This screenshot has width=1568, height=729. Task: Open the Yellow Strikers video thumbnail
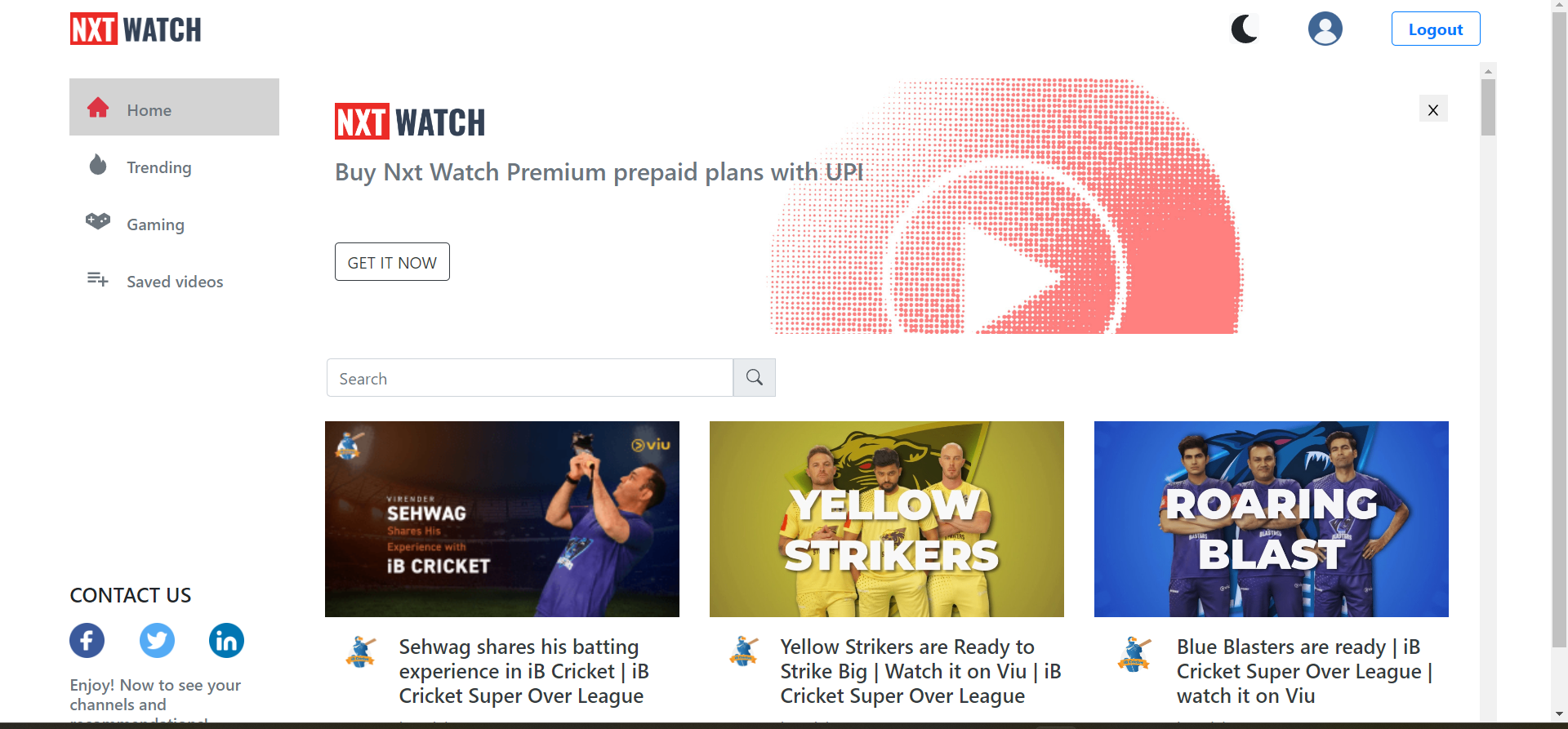887,519
